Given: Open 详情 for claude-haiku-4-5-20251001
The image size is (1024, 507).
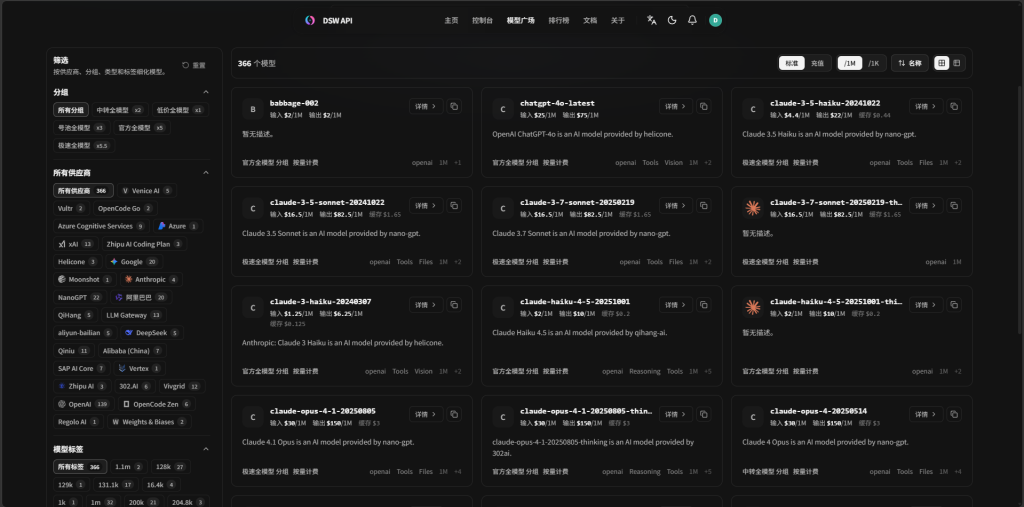Looking at the screenshot, I should coord(676,304).
